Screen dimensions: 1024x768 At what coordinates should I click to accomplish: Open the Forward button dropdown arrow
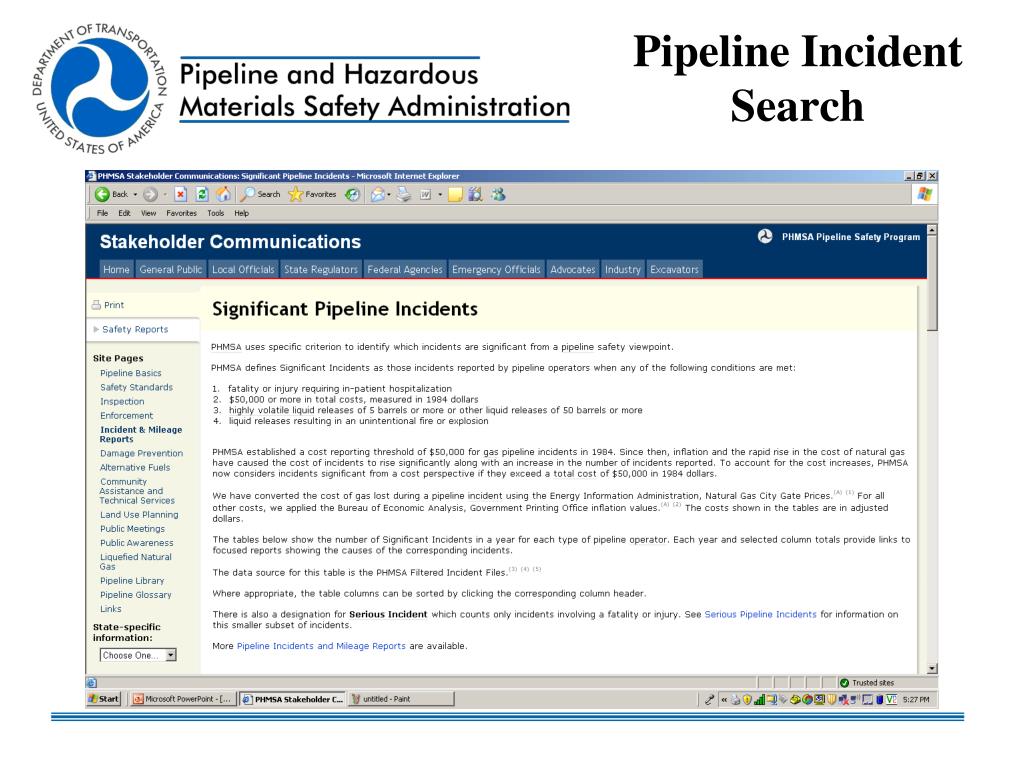click(165, 195)
